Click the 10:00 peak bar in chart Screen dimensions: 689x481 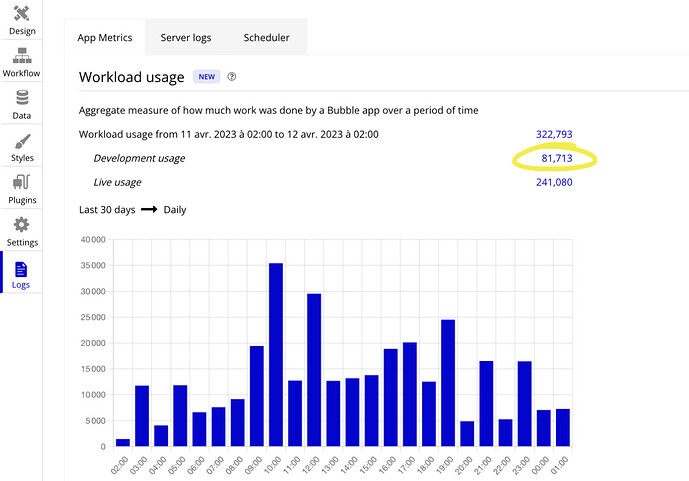[276, 354]
